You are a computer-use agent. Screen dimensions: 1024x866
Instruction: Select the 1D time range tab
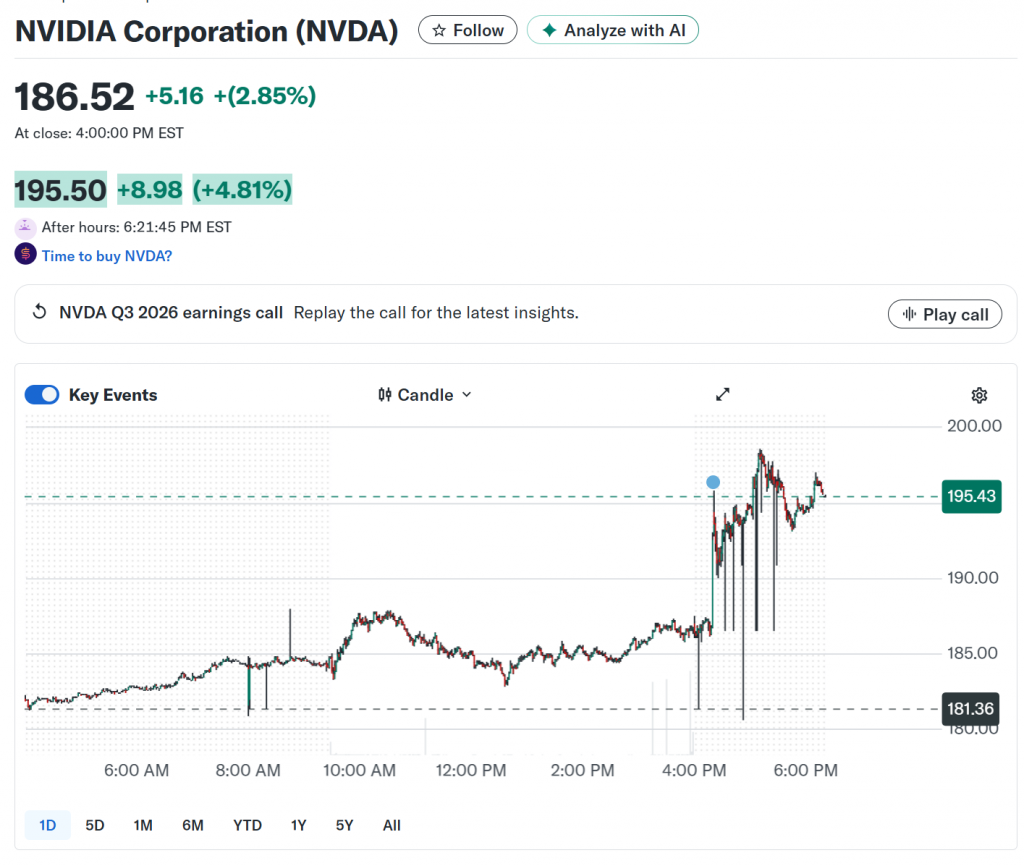click(47, 825)
